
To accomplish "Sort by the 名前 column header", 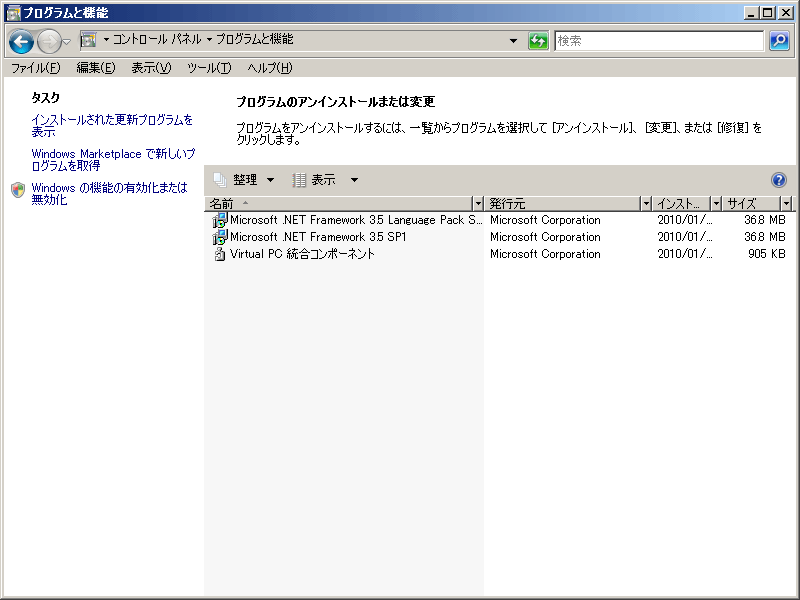I will [x=339, y=204].
